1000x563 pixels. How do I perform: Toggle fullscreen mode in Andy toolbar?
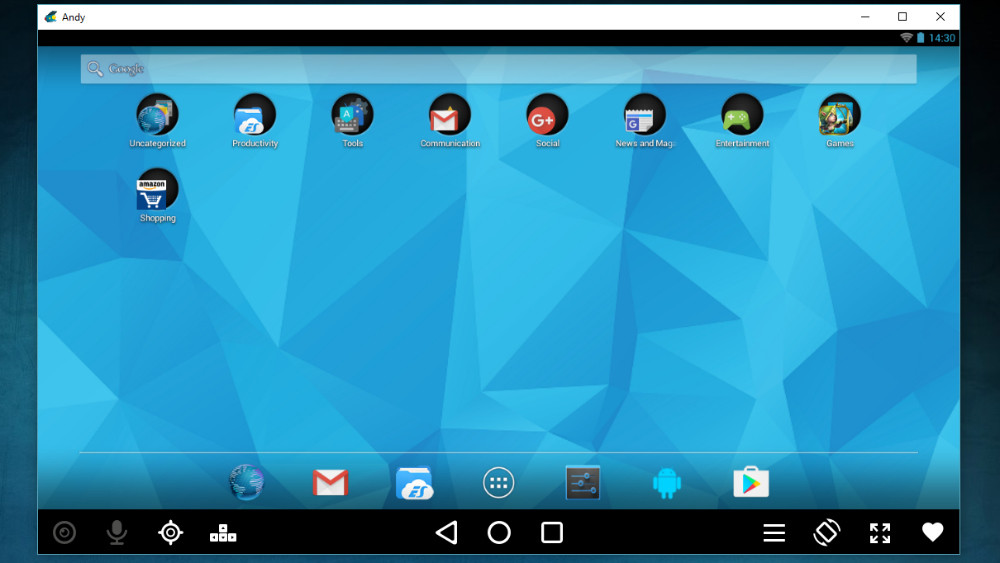coord(880,532)
